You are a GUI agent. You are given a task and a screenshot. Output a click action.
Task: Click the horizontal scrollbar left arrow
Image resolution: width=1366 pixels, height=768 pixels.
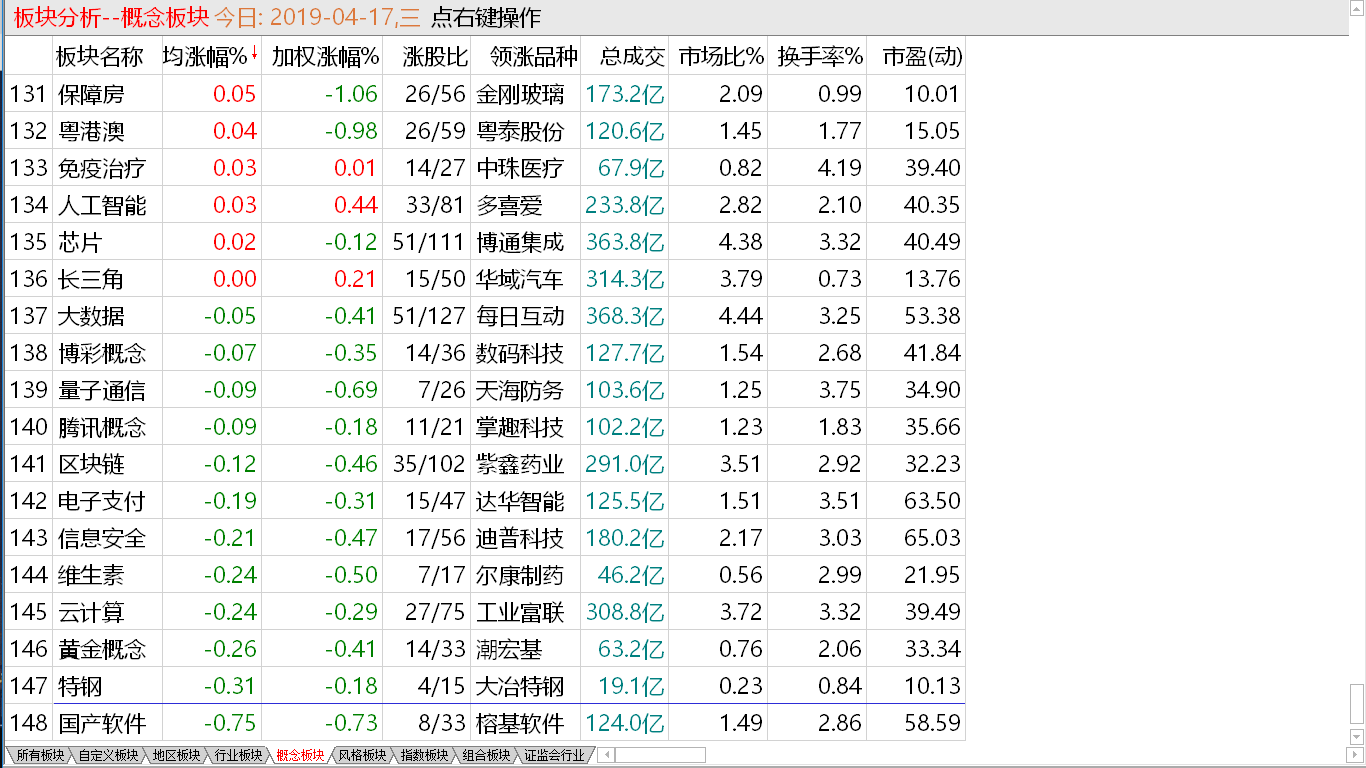point(604,755)
